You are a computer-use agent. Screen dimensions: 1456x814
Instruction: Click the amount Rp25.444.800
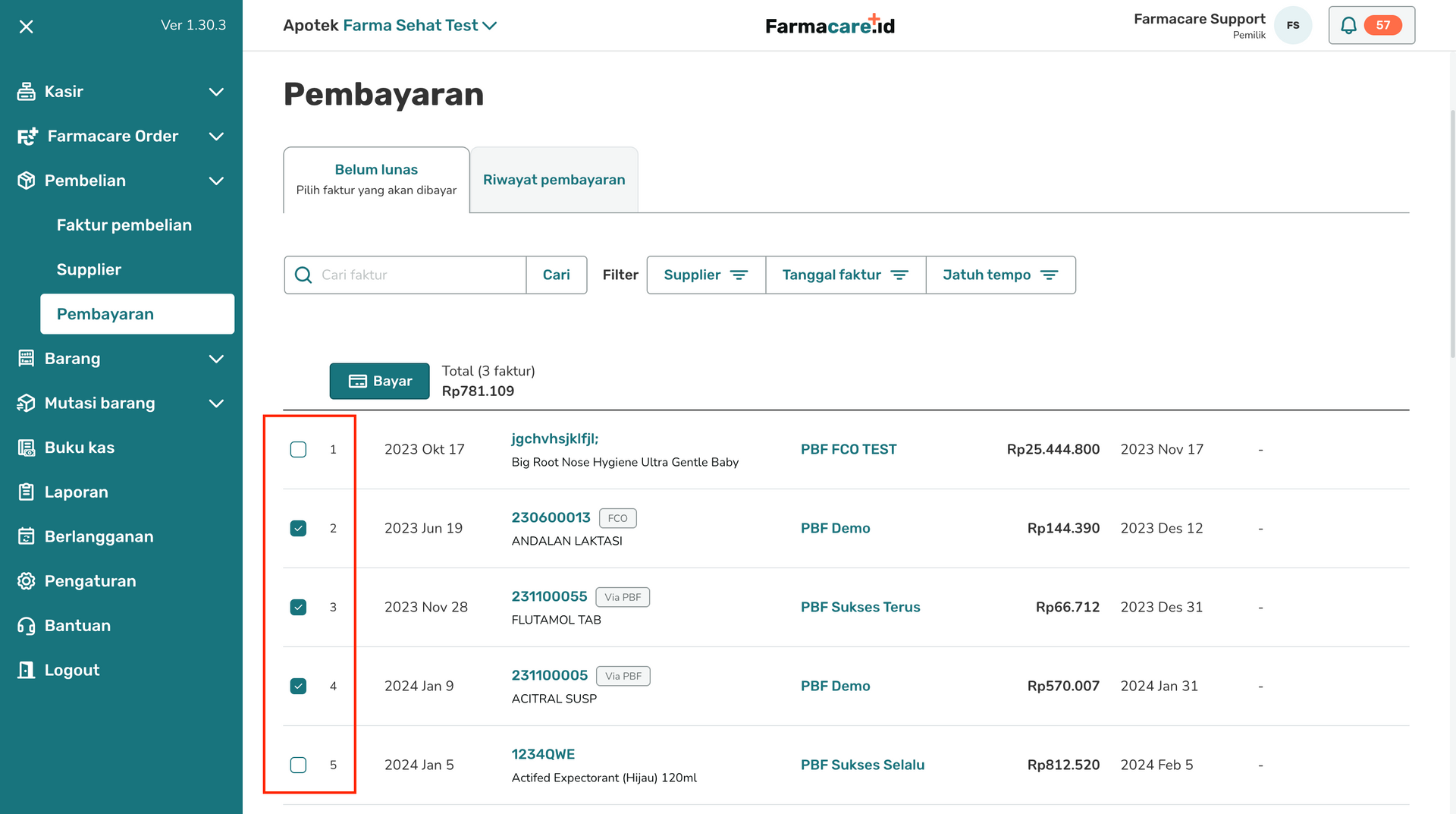coord(1053,449)
